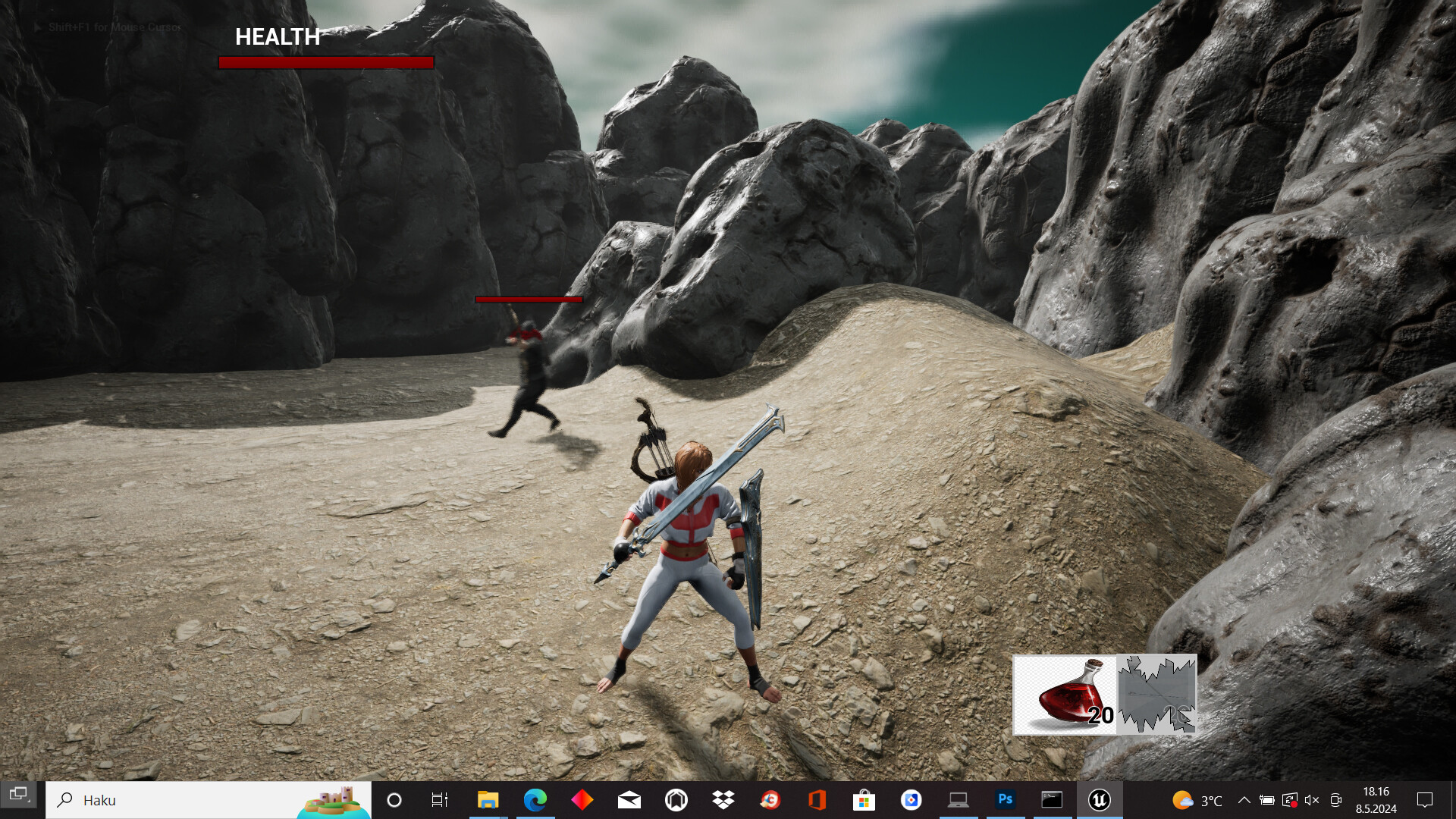Click the red HEALTH bar

(x=325, y=61)
